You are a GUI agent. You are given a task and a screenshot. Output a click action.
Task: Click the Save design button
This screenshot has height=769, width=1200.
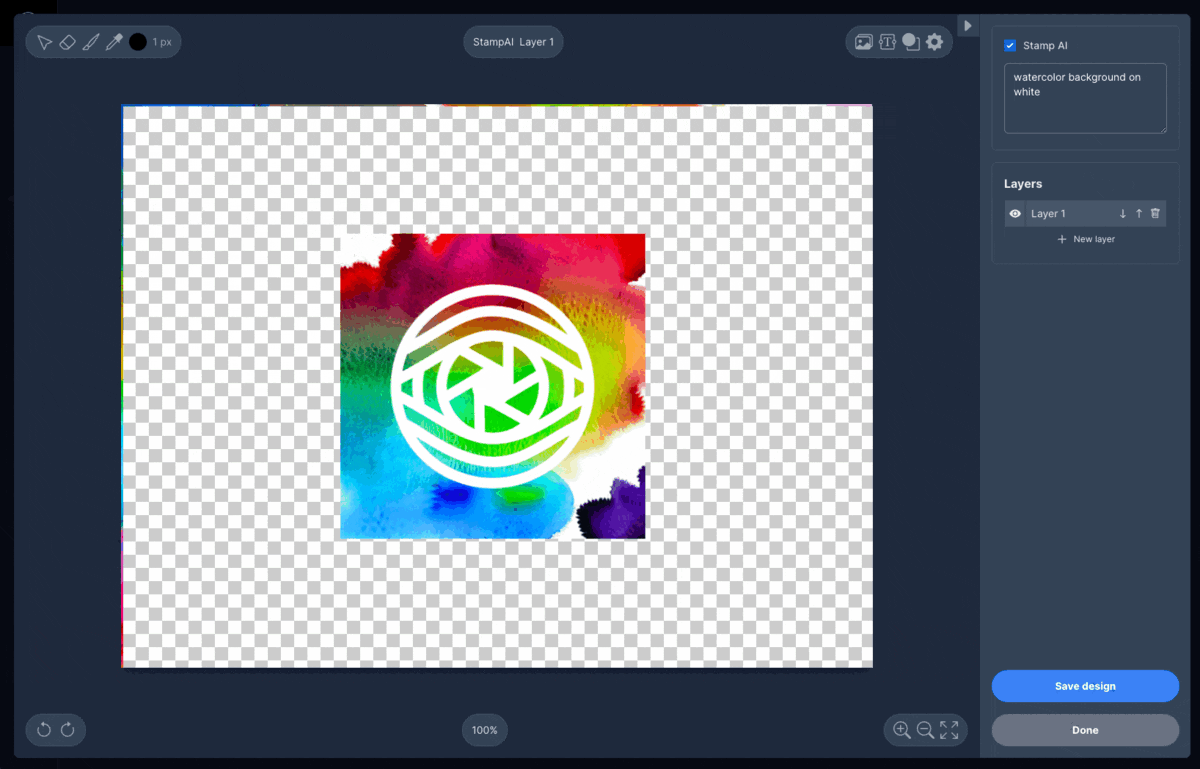pyautogui.click(x=1085, y=686)
